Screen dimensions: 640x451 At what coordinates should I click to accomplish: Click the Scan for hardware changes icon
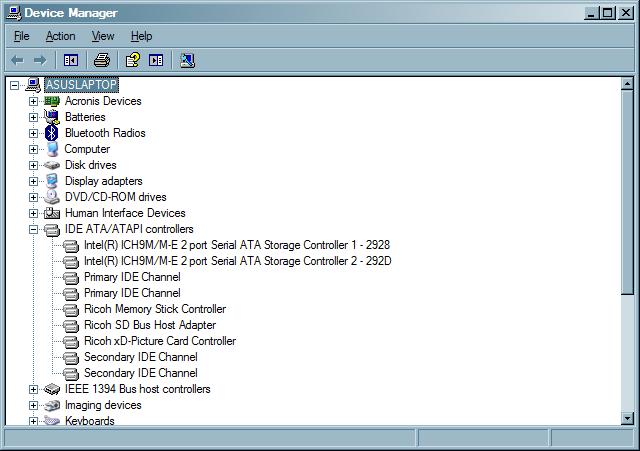(187, 60)
